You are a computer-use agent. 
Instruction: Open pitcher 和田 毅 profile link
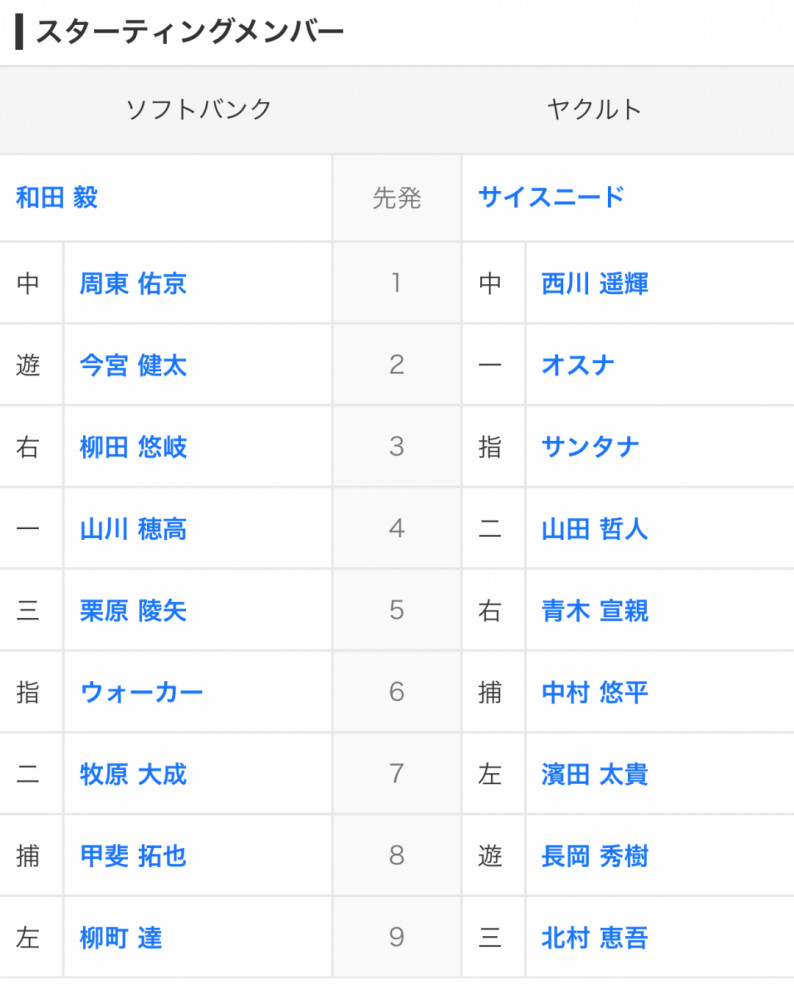pos(57,197)
